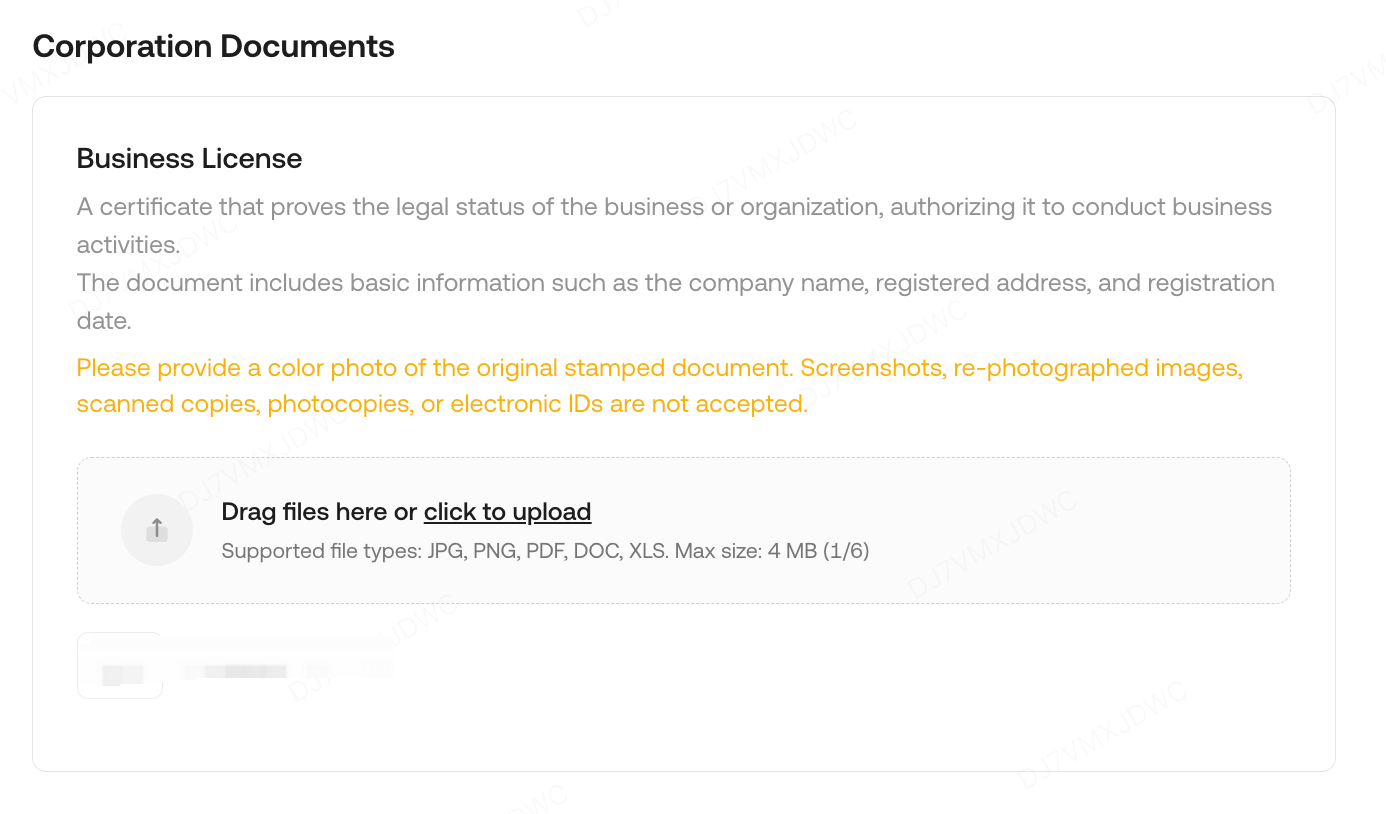Click the Corporation Documents page heading
Viewport: 1386px width, 814px height.
tap(213, 46)
